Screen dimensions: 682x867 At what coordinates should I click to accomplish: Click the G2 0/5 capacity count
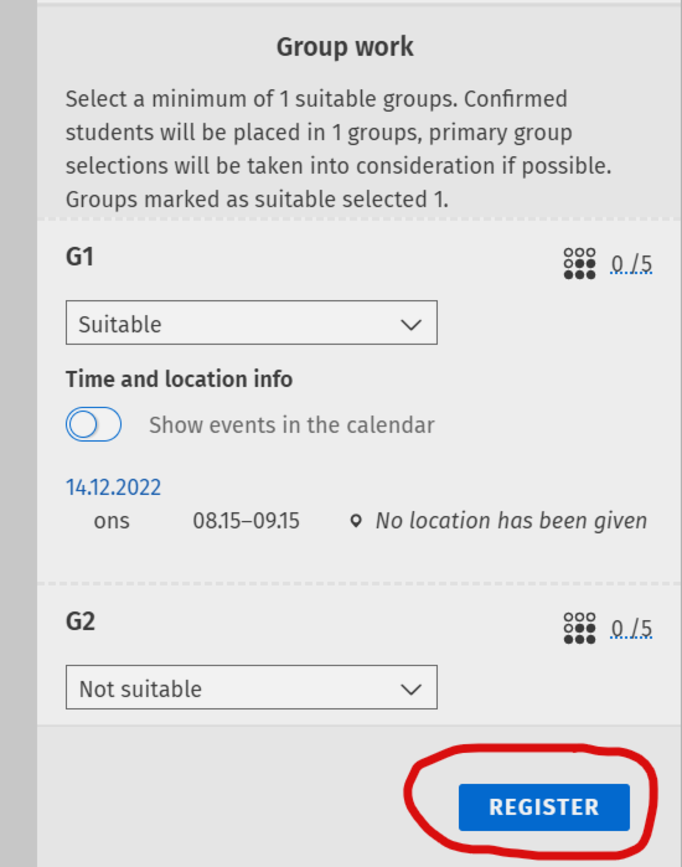631,628
